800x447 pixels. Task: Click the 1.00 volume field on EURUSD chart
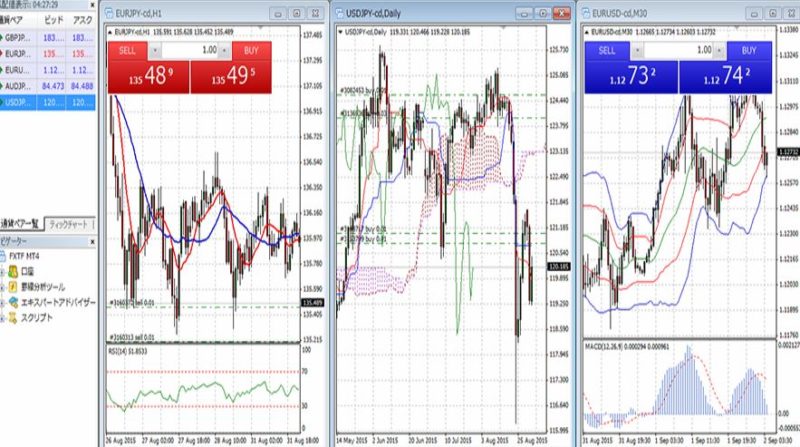pyautogui.click(x=678, y=51)
